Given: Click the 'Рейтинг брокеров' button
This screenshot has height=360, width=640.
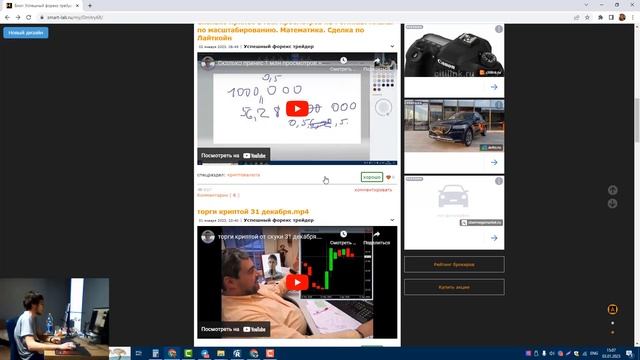Looking at the screenshot, I should tap(454, 264).
